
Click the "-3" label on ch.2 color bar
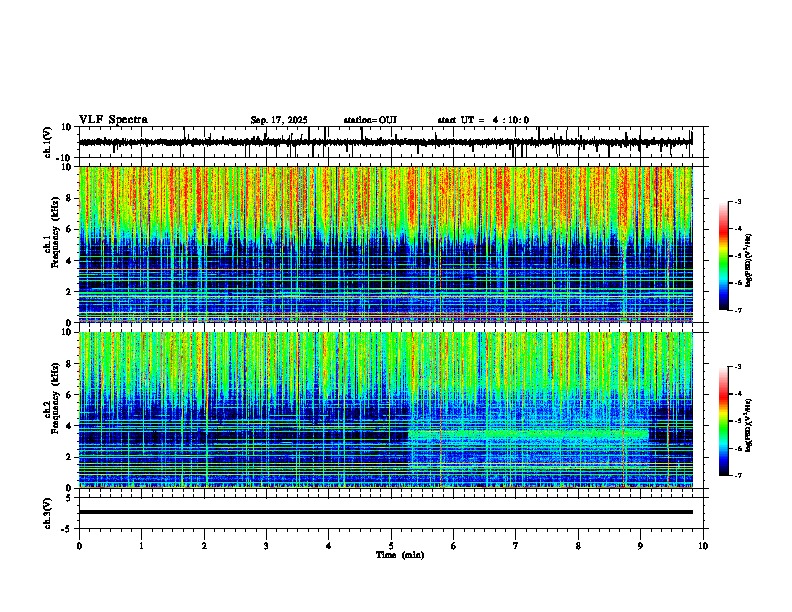[738, 367]
